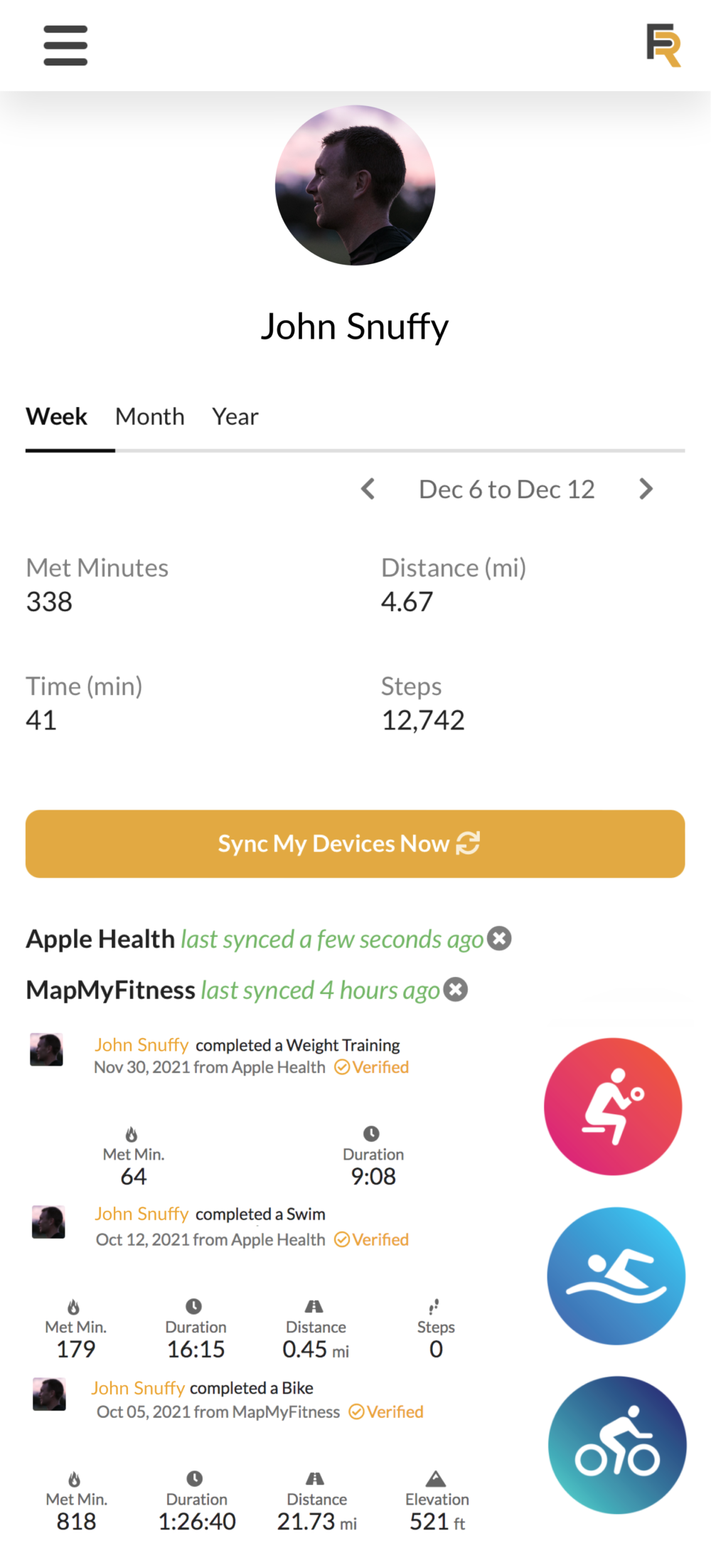The image size is (711, 1568).
Task: Click the large John Snuffy profile photo
Action: 355,186
